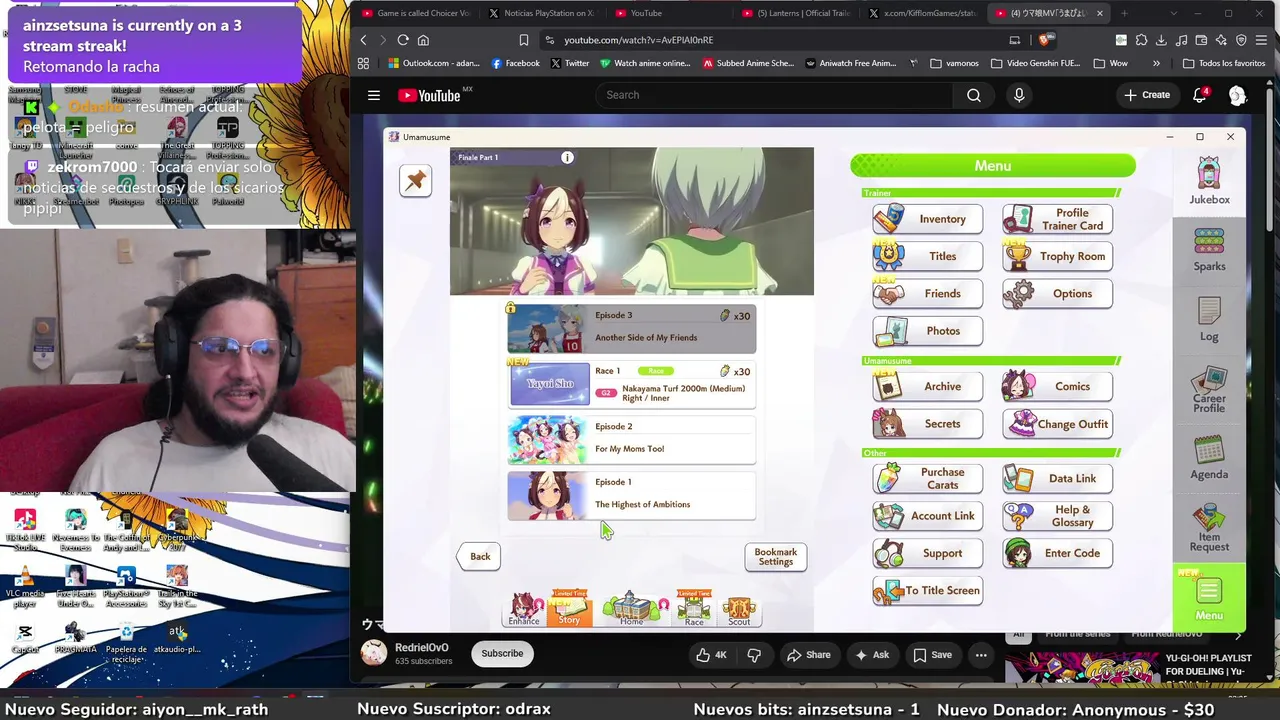
Task: Open Inventory in the Umamusume menu
Action: 927,219
